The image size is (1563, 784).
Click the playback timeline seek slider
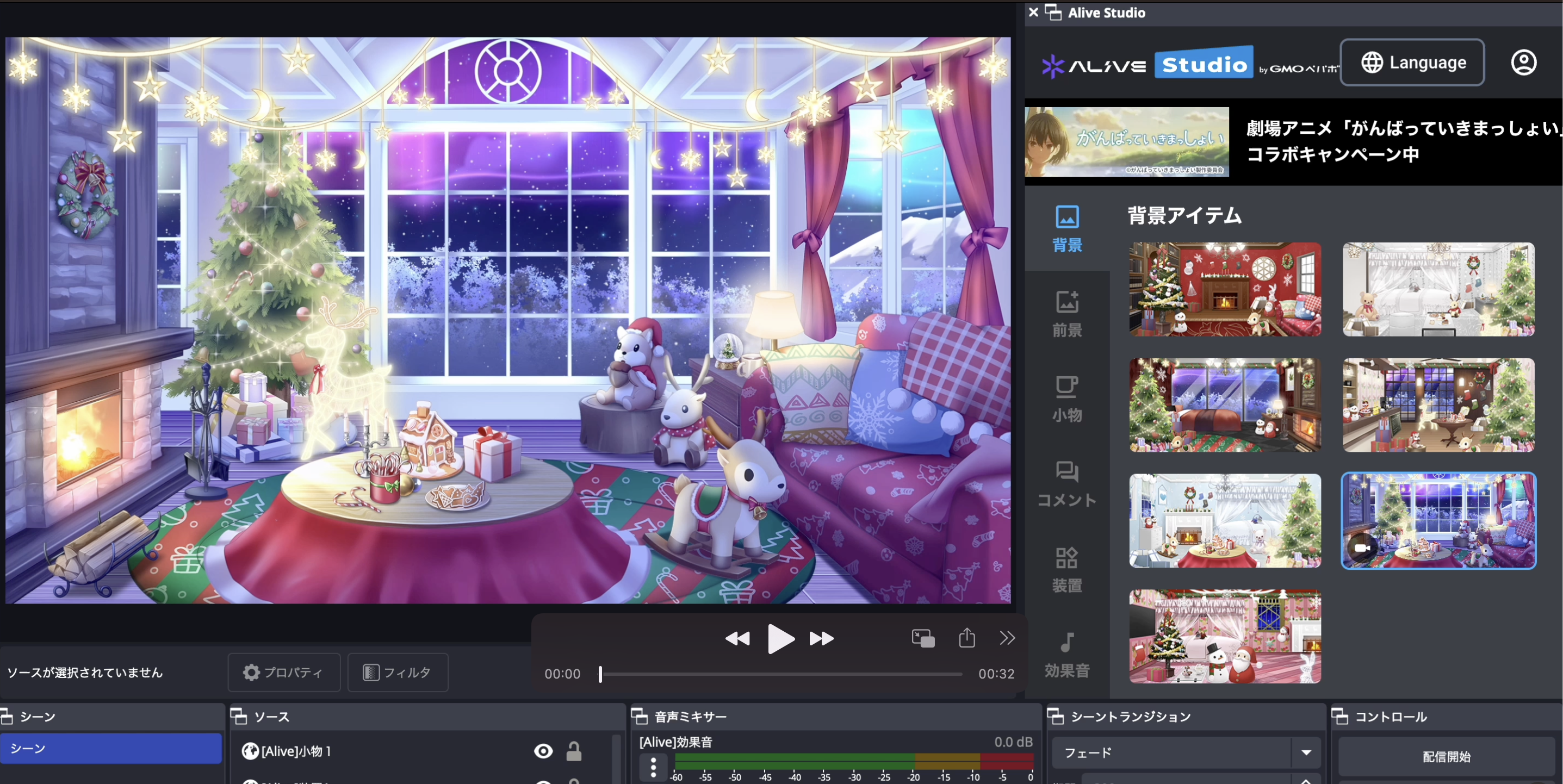point(780,674)
